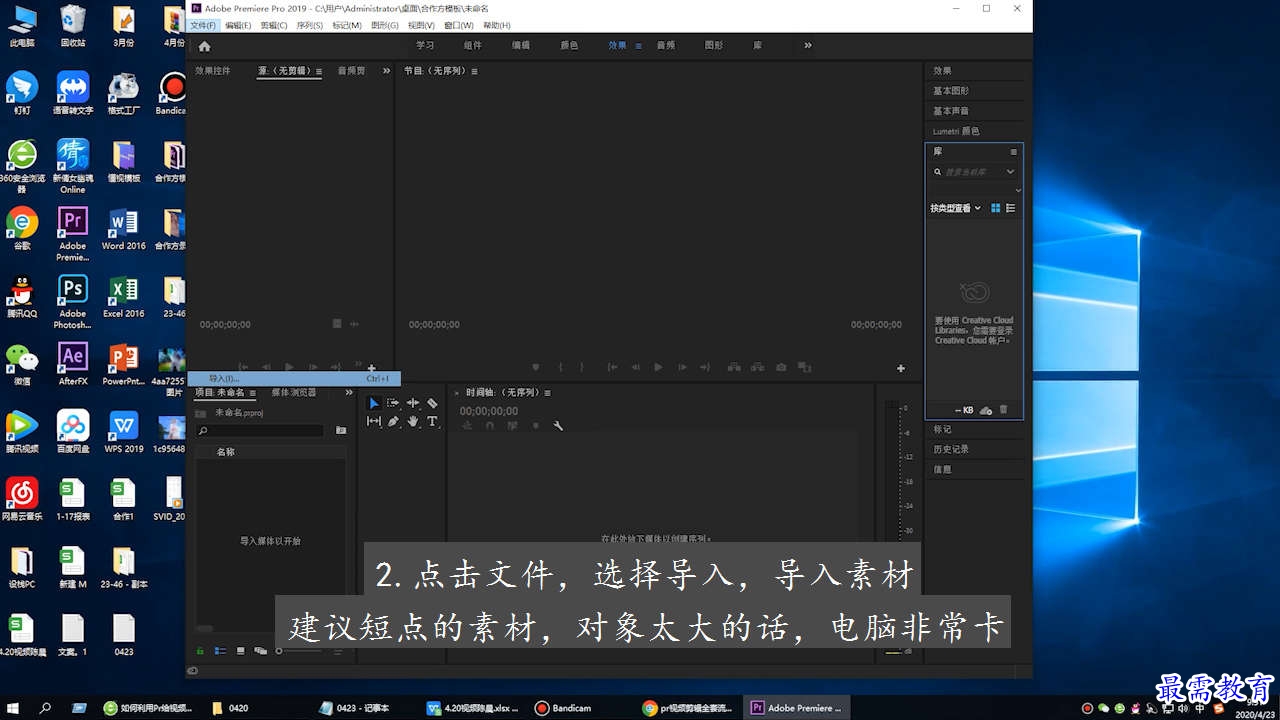
Task: Show hidden Project panel tabs overflow
Action: point(349,393)
